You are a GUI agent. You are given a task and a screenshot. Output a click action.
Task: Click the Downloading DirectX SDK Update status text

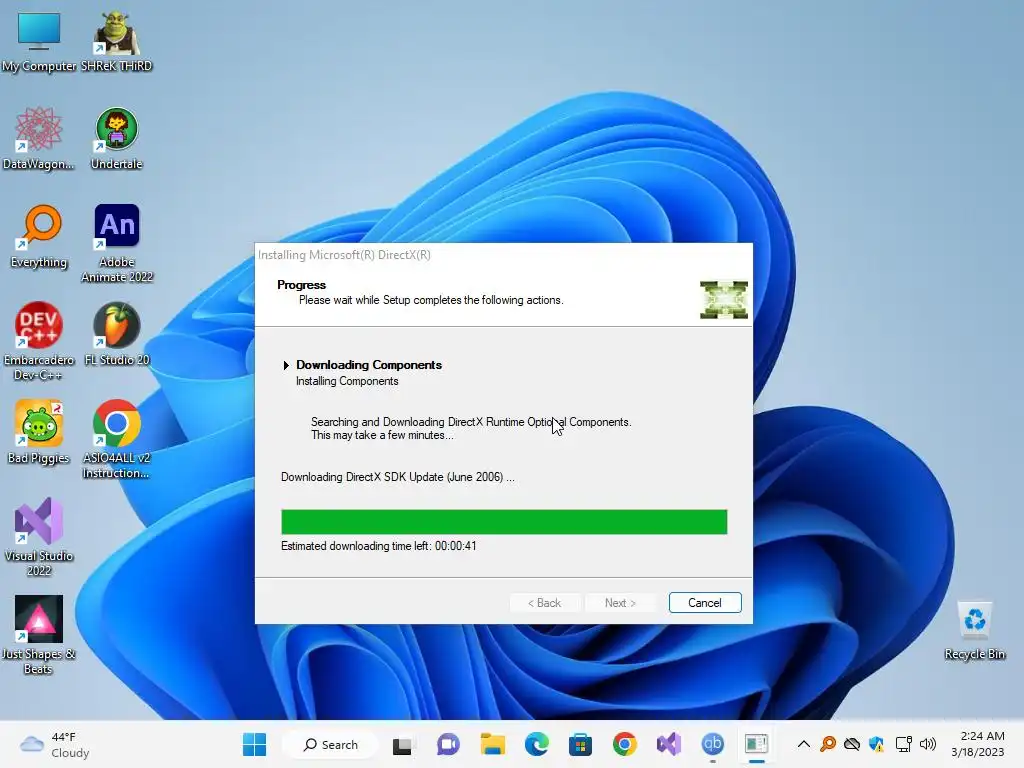pyautogui.click(x=398, y=477)
